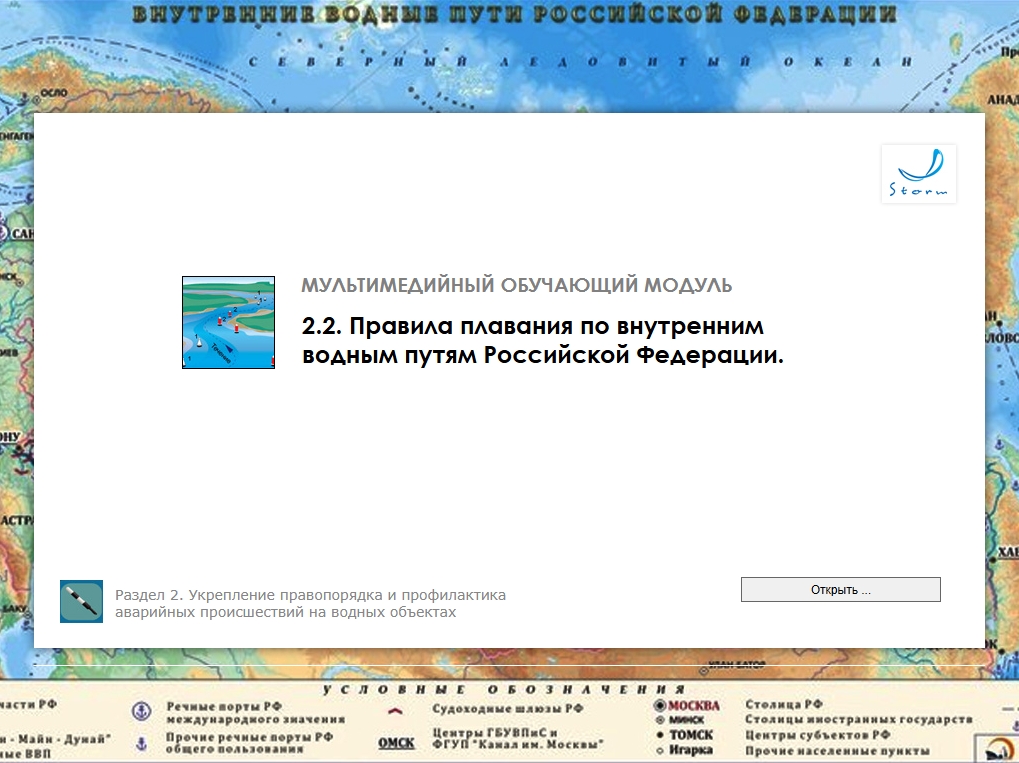Image resolution: width=1019 pixels, height=763 pixels.
Task: Click the circled anchor international river ports icon
Action: coord(142,711)
